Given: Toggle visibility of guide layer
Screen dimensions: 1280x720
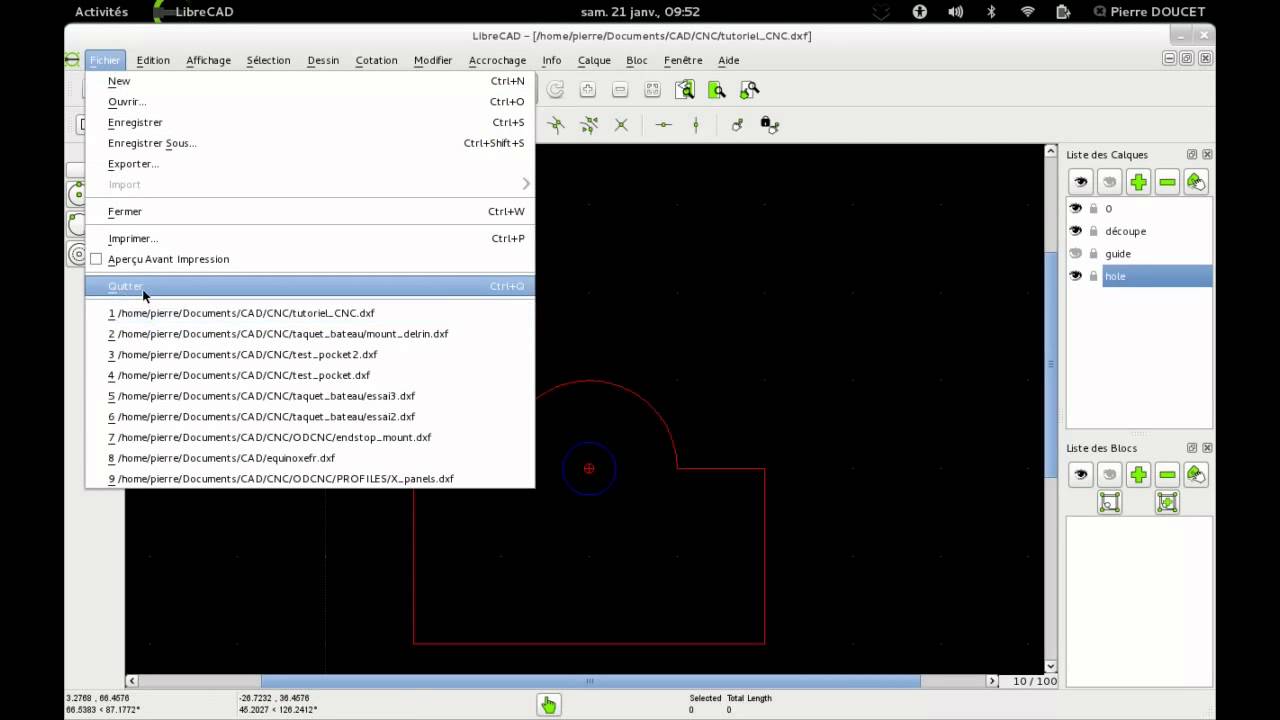Looking at the screenshot, I should click(1076, 254).
